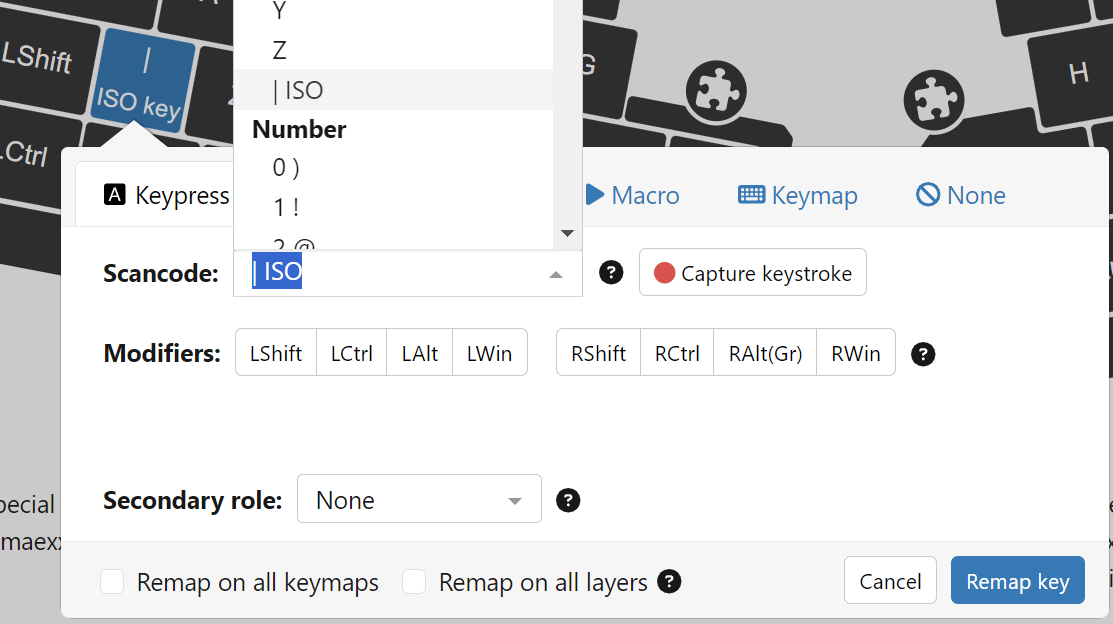The width and height of the screenshot is (1113, 624).
Task: Click help icon next to Secondary role
Action: [568, 500]
